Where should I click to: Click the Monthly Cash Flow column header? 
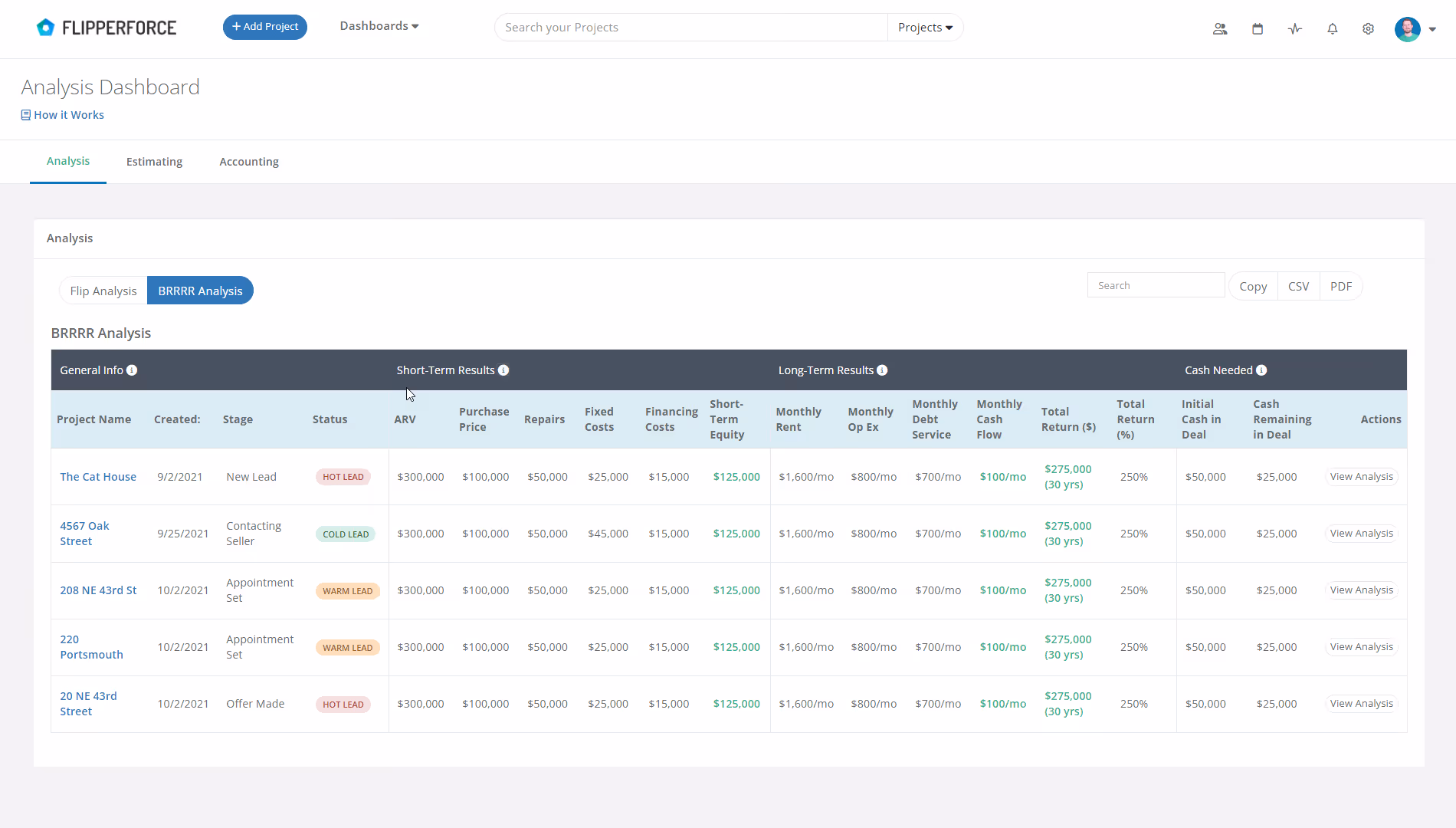click(999, 419)
